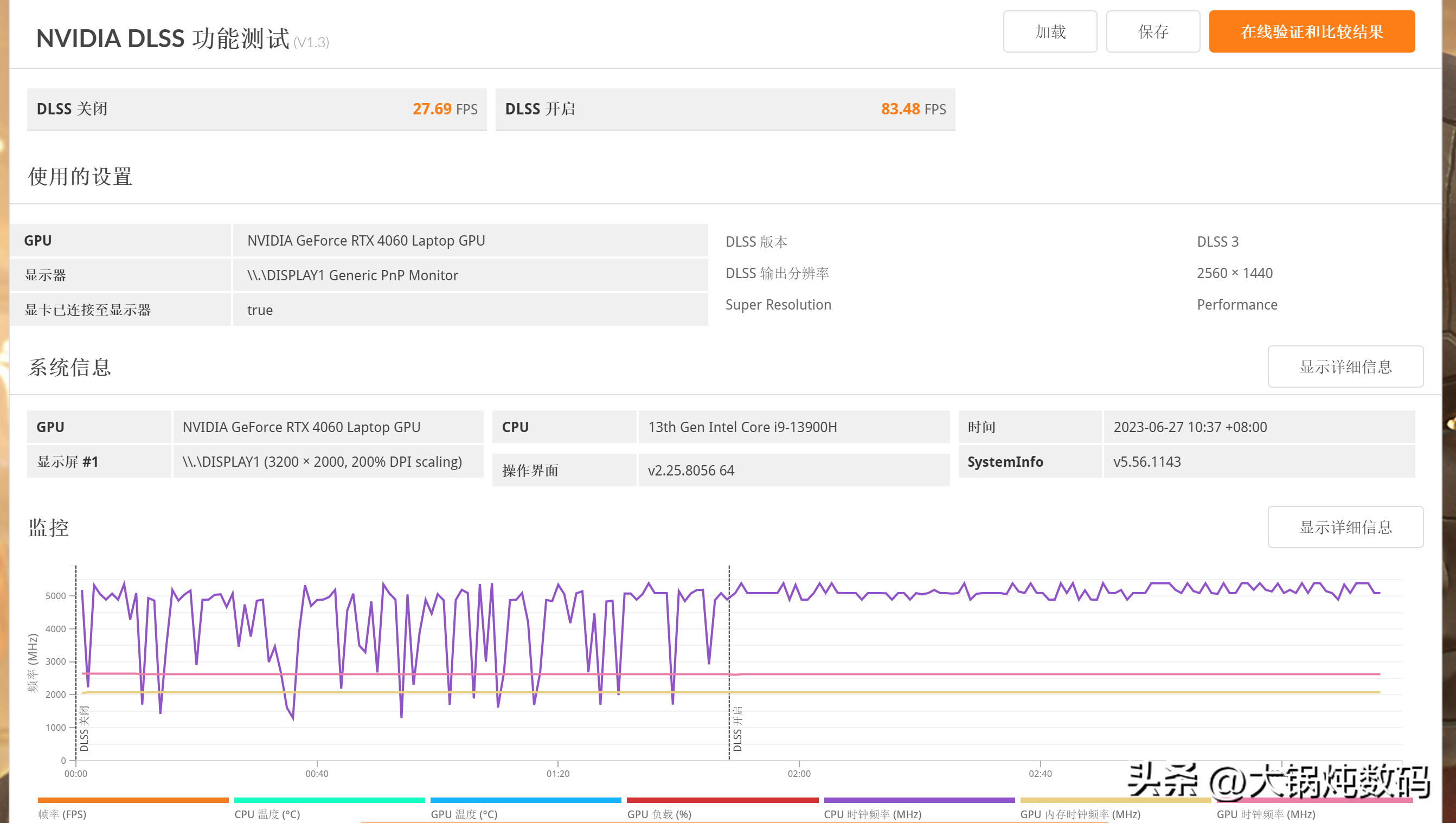The height and width of the screenshot is (823, 1456).
Task: Click the 5000 value on frequency axis
Action: tap(55, 596)
